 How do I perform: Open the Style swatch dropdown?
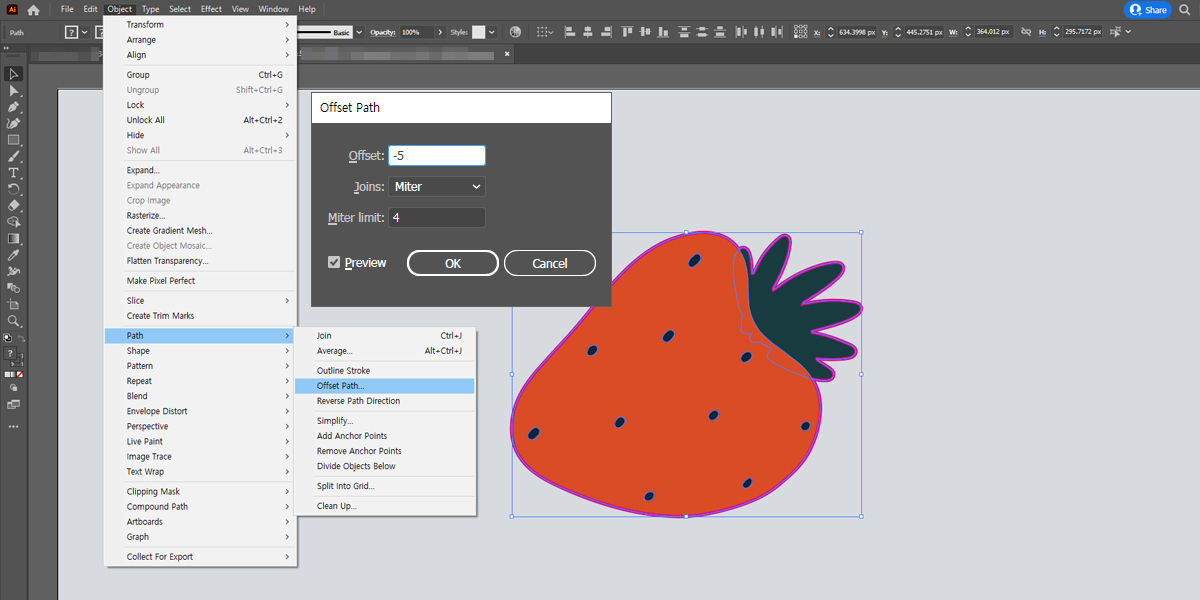click(x=491, y=32)
